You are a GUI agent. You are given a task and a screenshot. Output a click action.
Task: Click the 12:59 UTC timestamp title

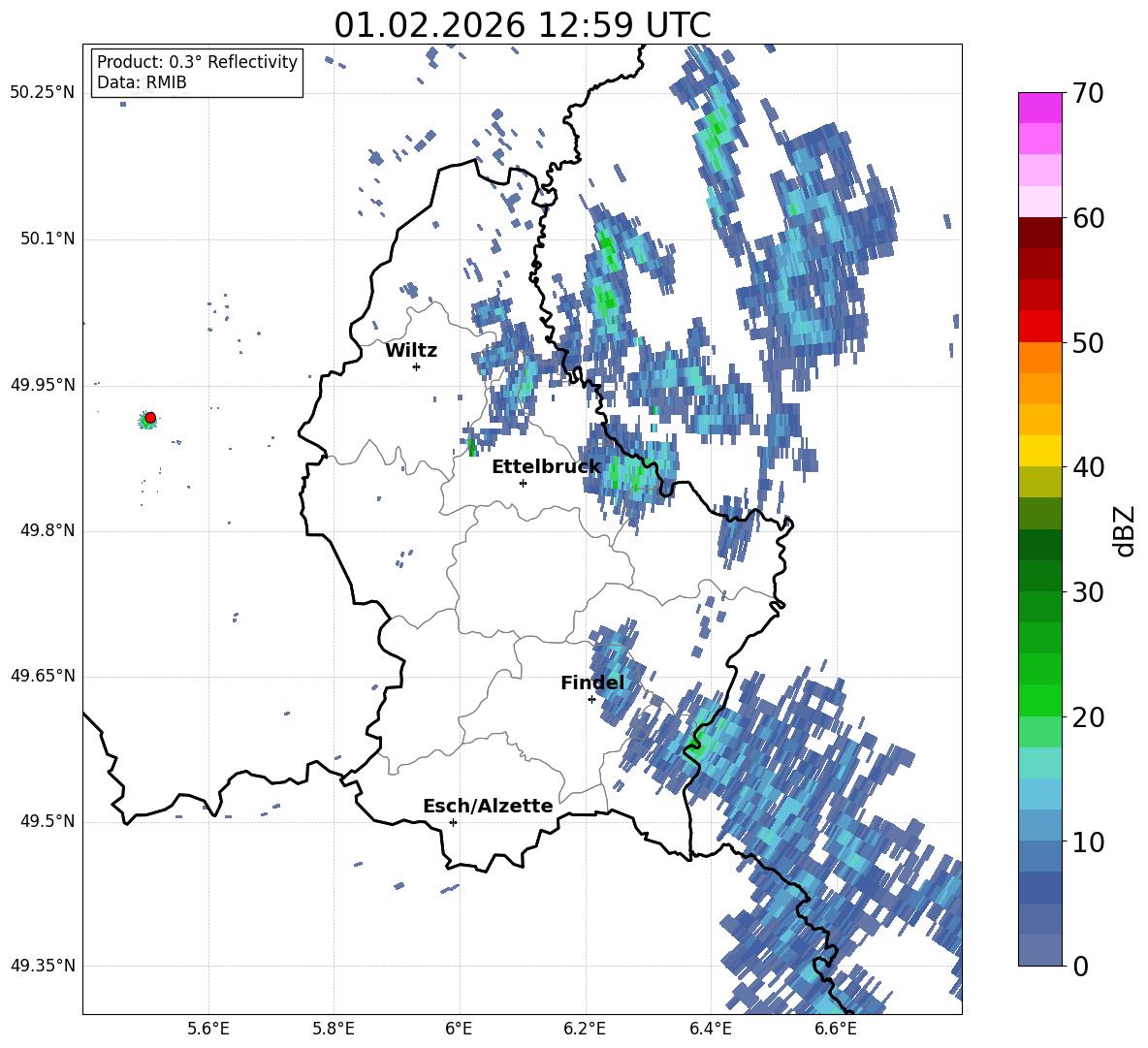[x=522, y=25]
